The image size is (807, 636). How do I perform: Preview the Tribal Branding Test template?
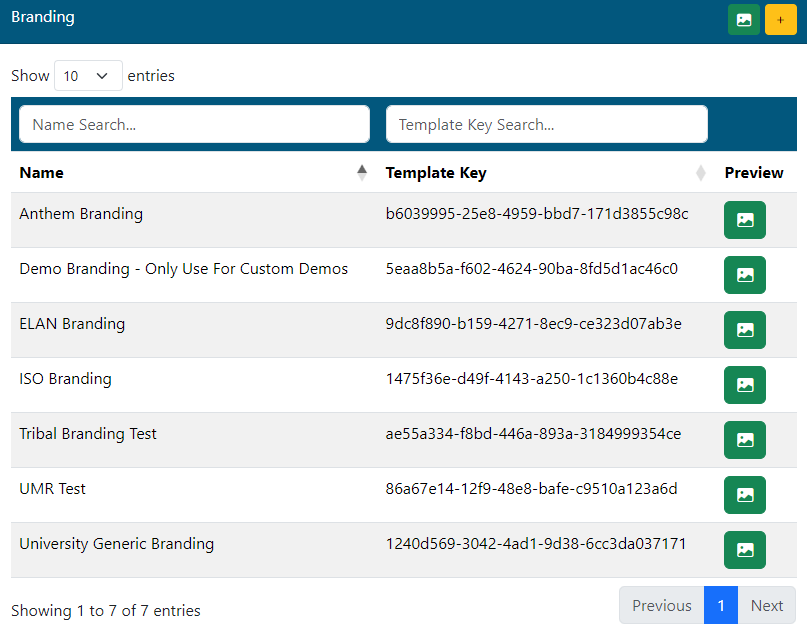tap(744, 440)
